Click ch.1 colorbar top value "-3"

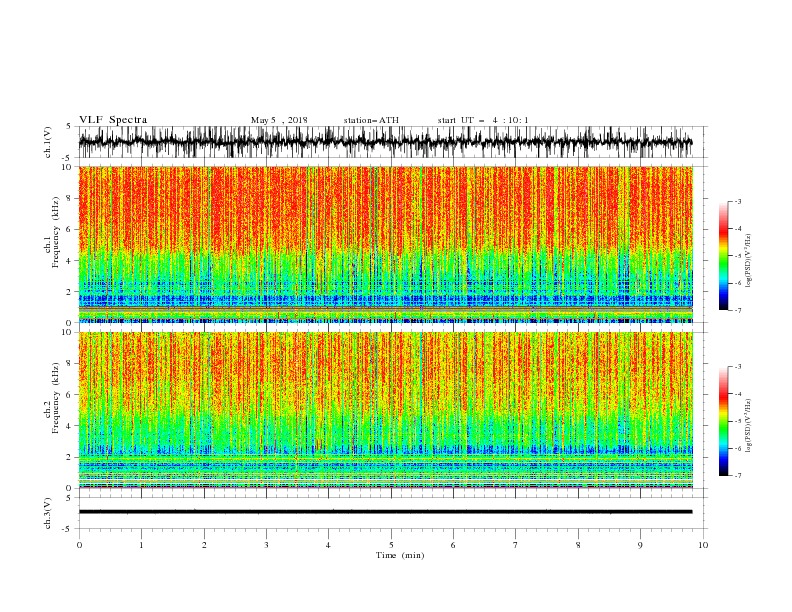tap(738, 201)
